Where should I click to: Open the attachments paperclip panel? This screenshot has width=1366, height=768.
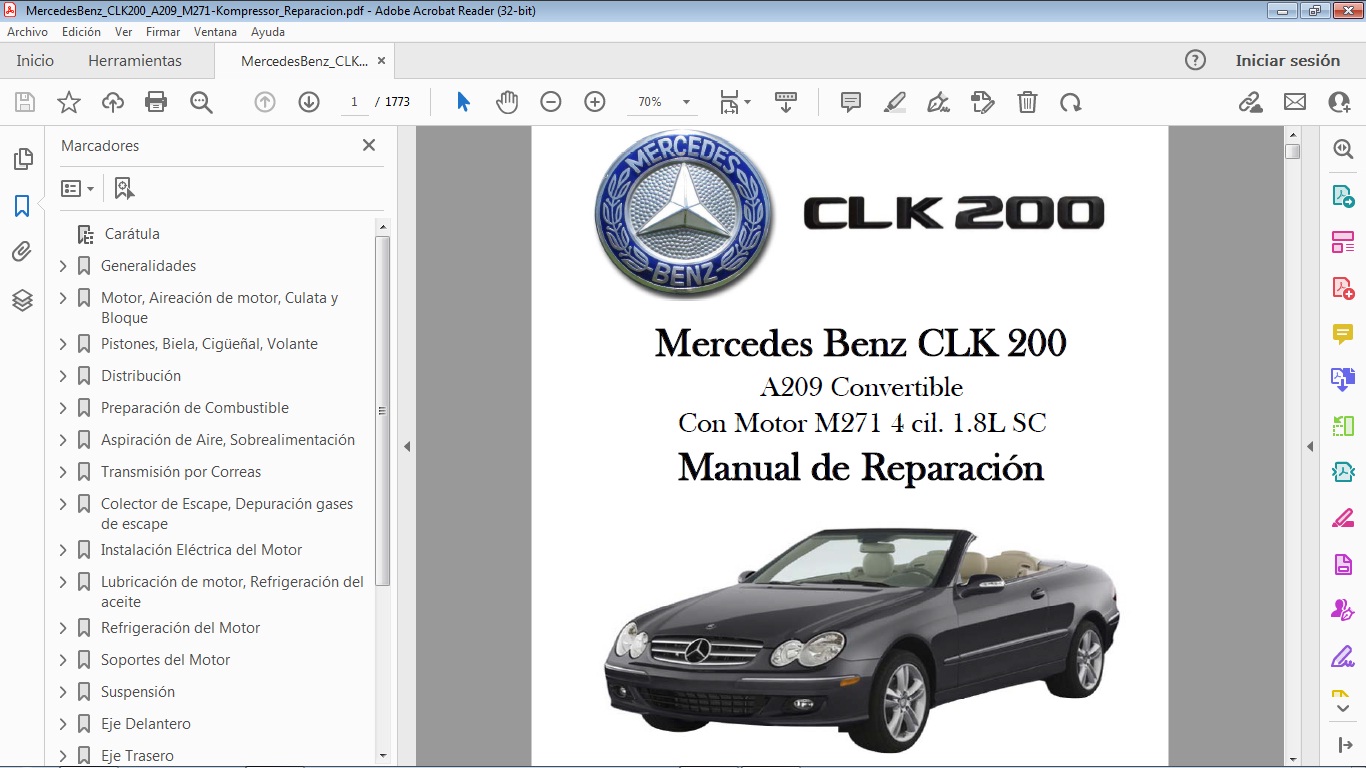click(22, 253)
